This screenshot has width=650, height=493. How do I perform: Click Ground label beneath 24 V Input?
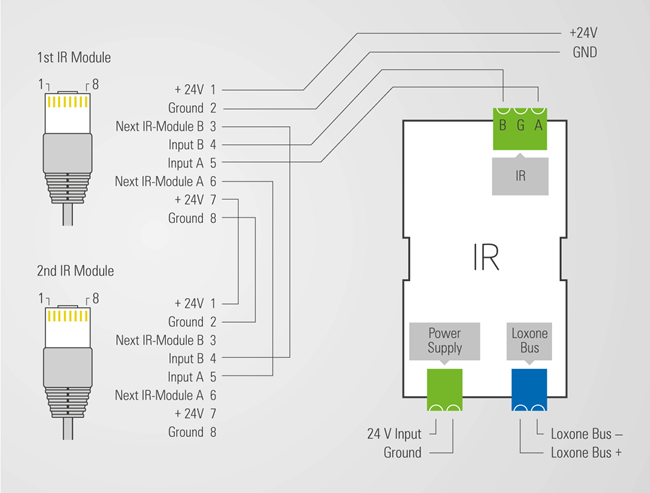403,453
